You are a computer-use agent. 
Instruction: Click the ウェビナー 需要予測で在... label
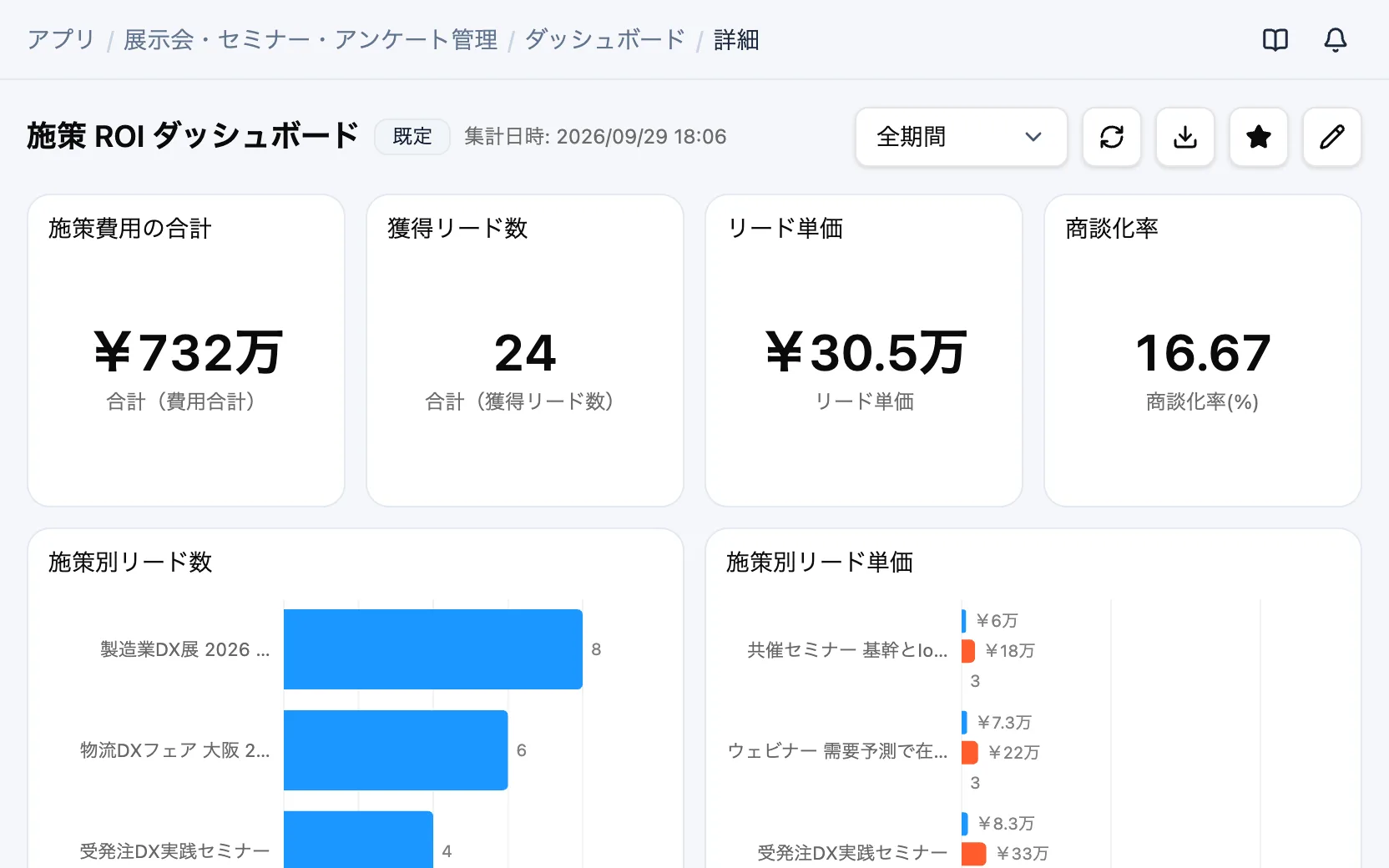point(837,752)
